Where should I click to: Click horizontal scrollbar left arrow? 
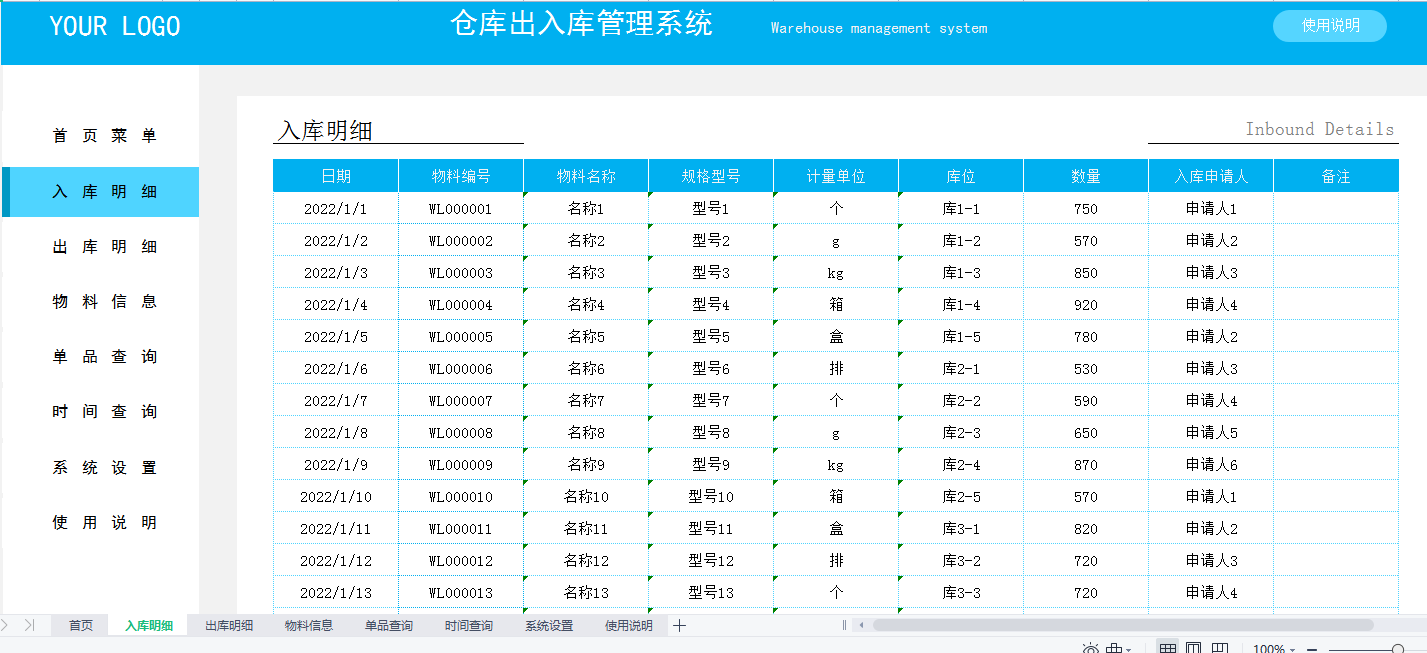coord(861,626)
